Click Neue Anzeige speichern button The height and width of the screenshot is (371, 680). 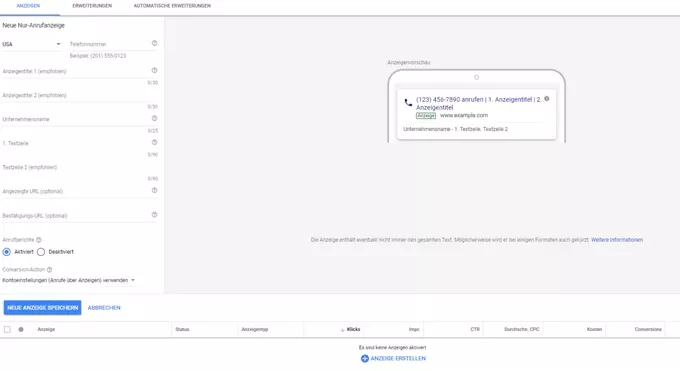coord(42,308)
